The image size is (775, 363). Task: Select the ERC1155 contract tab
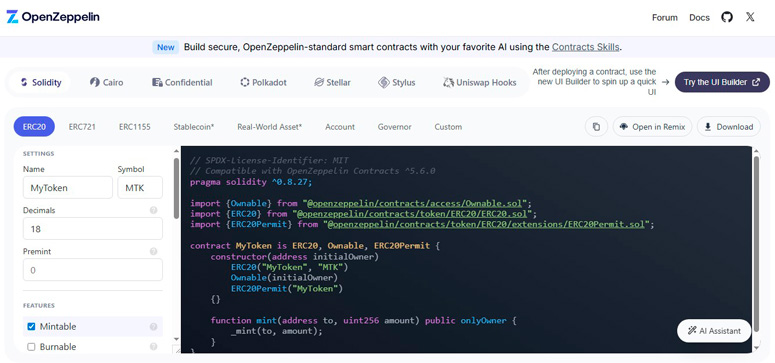(x=134, y=127)
